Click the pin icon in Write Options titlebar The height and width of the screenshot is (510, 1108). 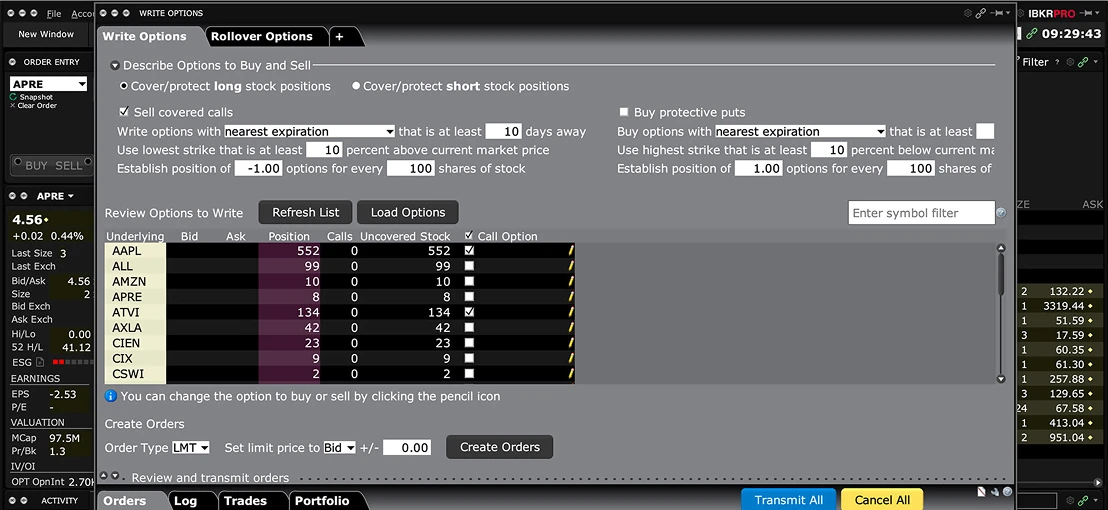pyautogui.click(x=996, y=13)
